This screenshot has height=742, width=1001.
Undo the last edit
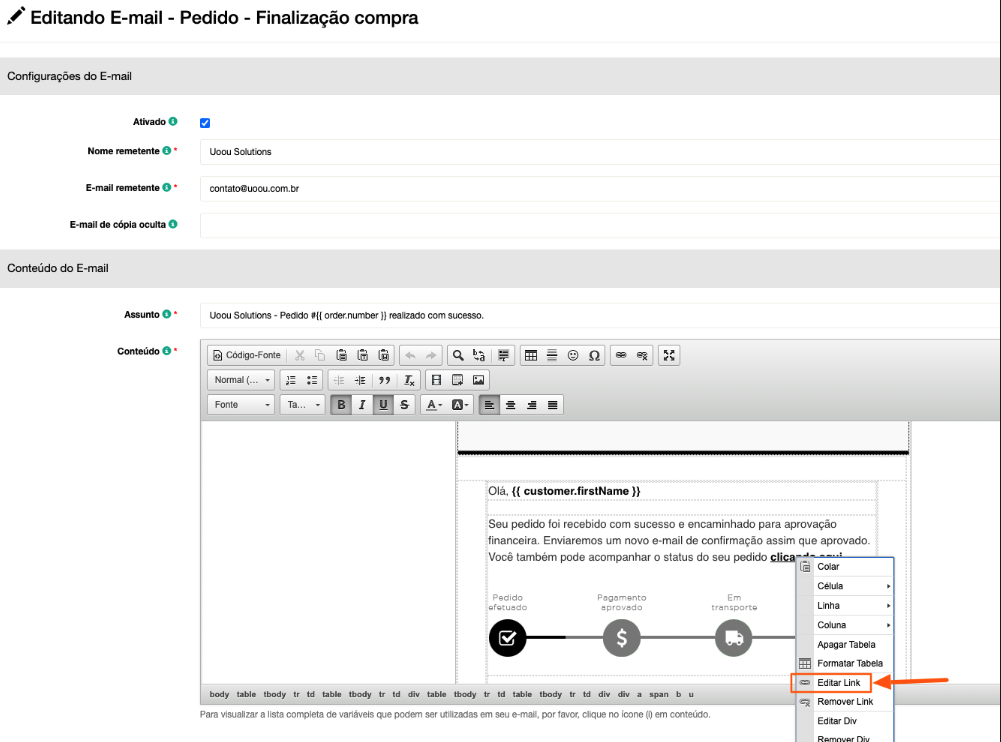(x=410, y=355)
